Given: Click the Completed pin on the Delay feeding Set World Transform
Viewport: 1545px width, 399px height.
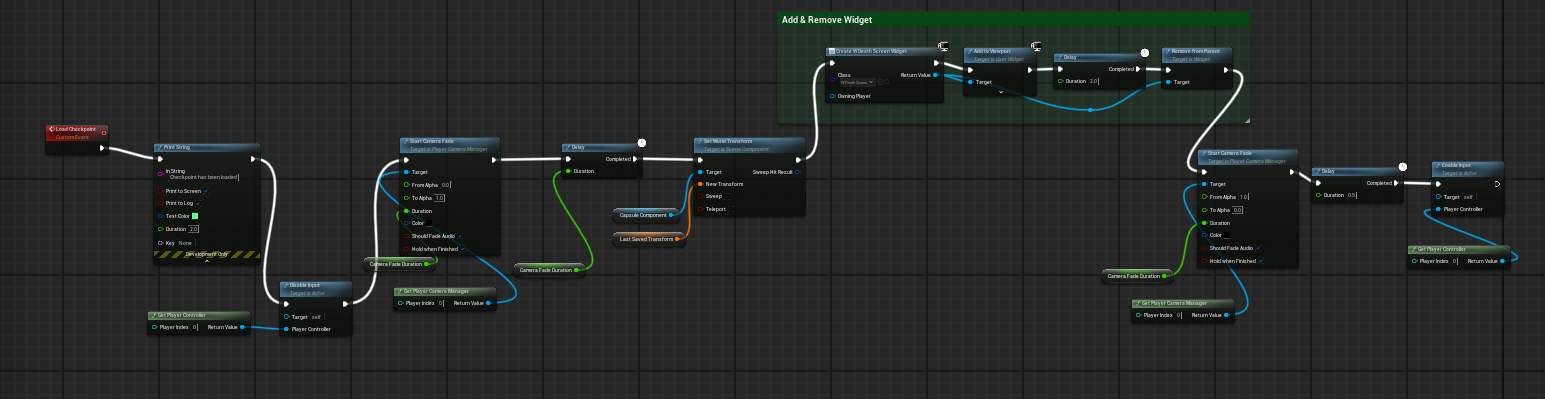Looking at the screenshot, I should [x=636, y=158].
